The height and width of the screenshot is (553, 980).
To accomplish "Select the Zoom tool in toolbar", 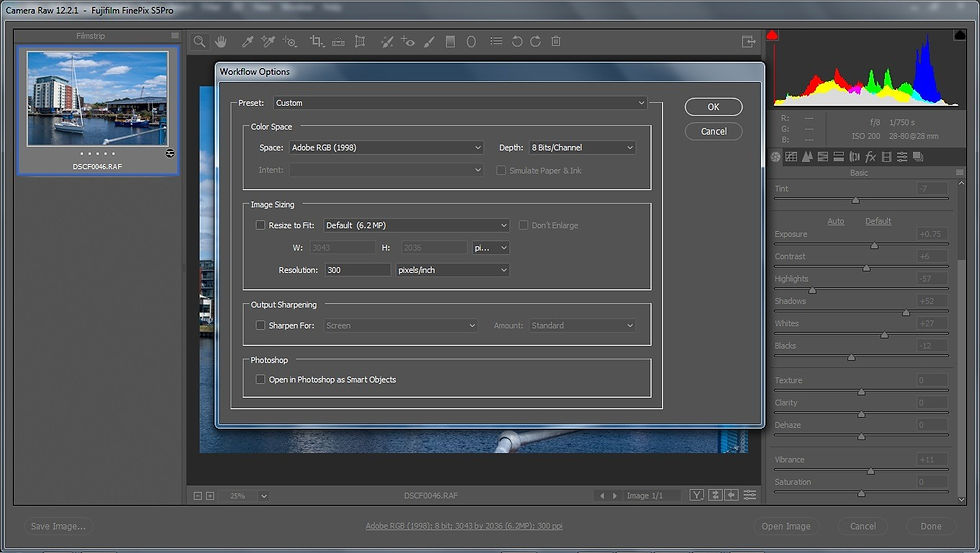I will 199,41.
